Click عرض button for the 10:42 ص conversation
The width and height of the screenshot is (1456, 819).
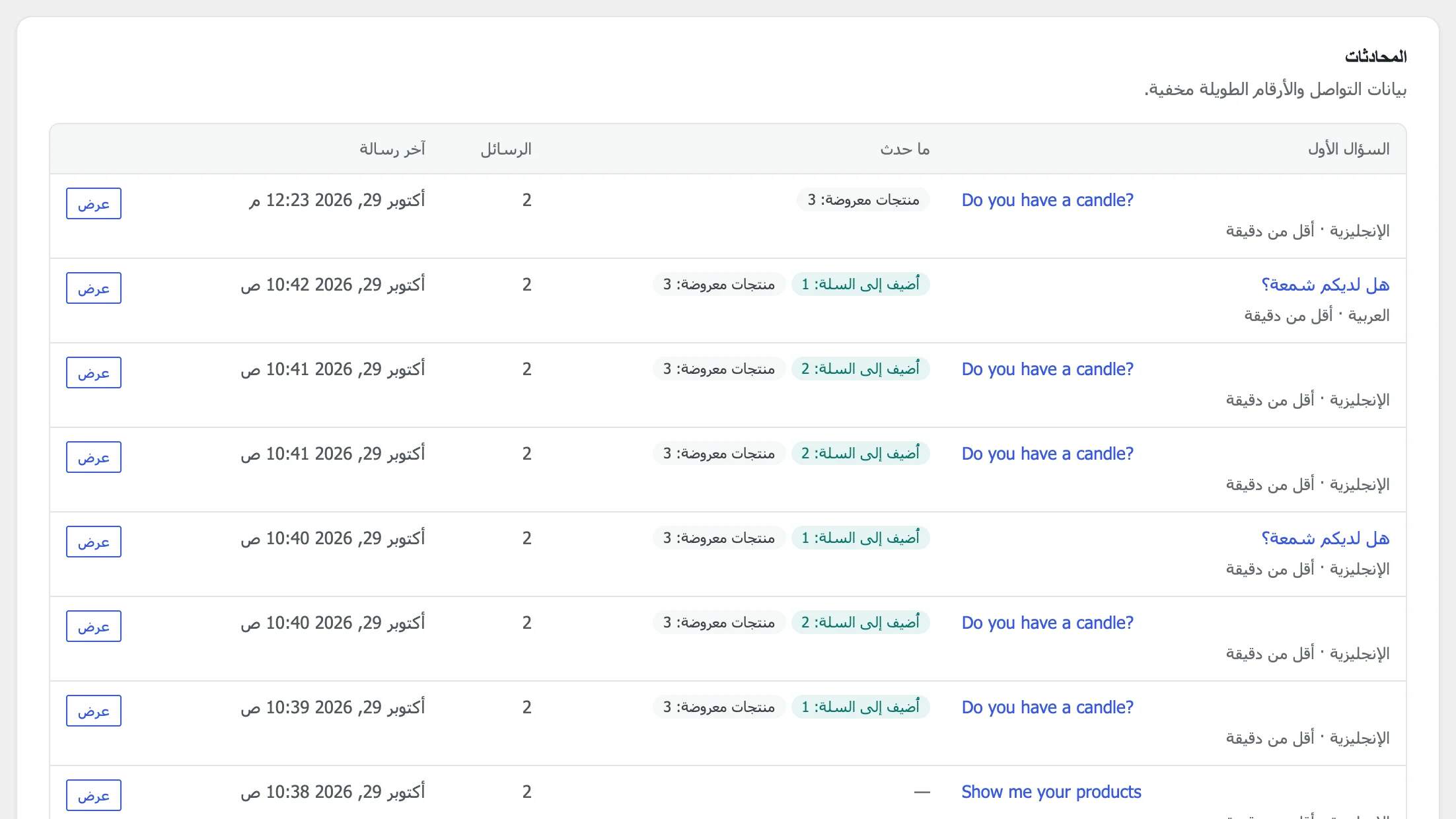point(94,288)
